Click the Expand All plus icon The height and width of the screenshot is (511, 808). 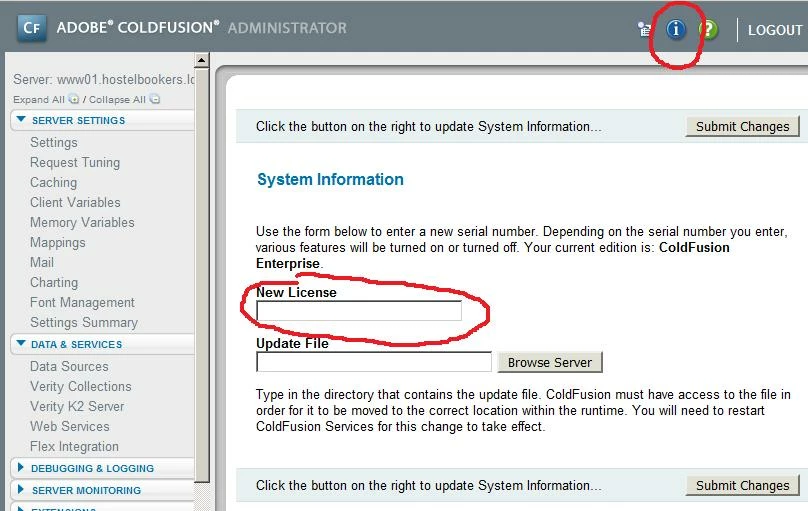tap(74, 99)
